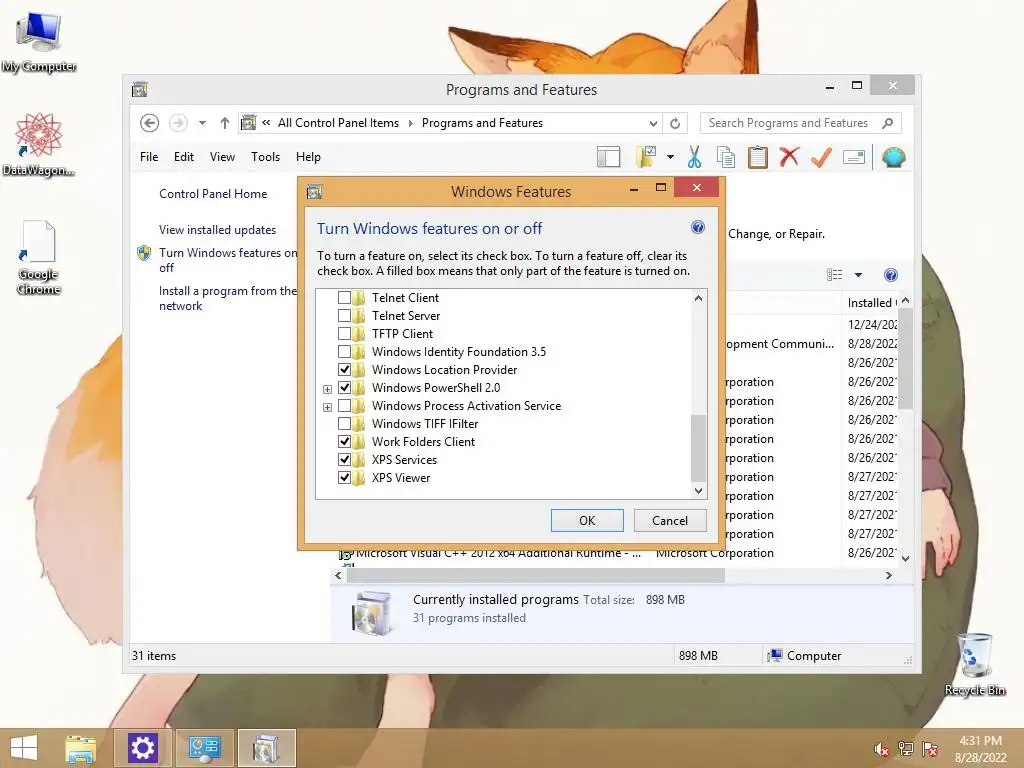Uncheck Windows Location Provider
Image resolution: width=1024 pixels, height=768 pixels.
point(344,370)
